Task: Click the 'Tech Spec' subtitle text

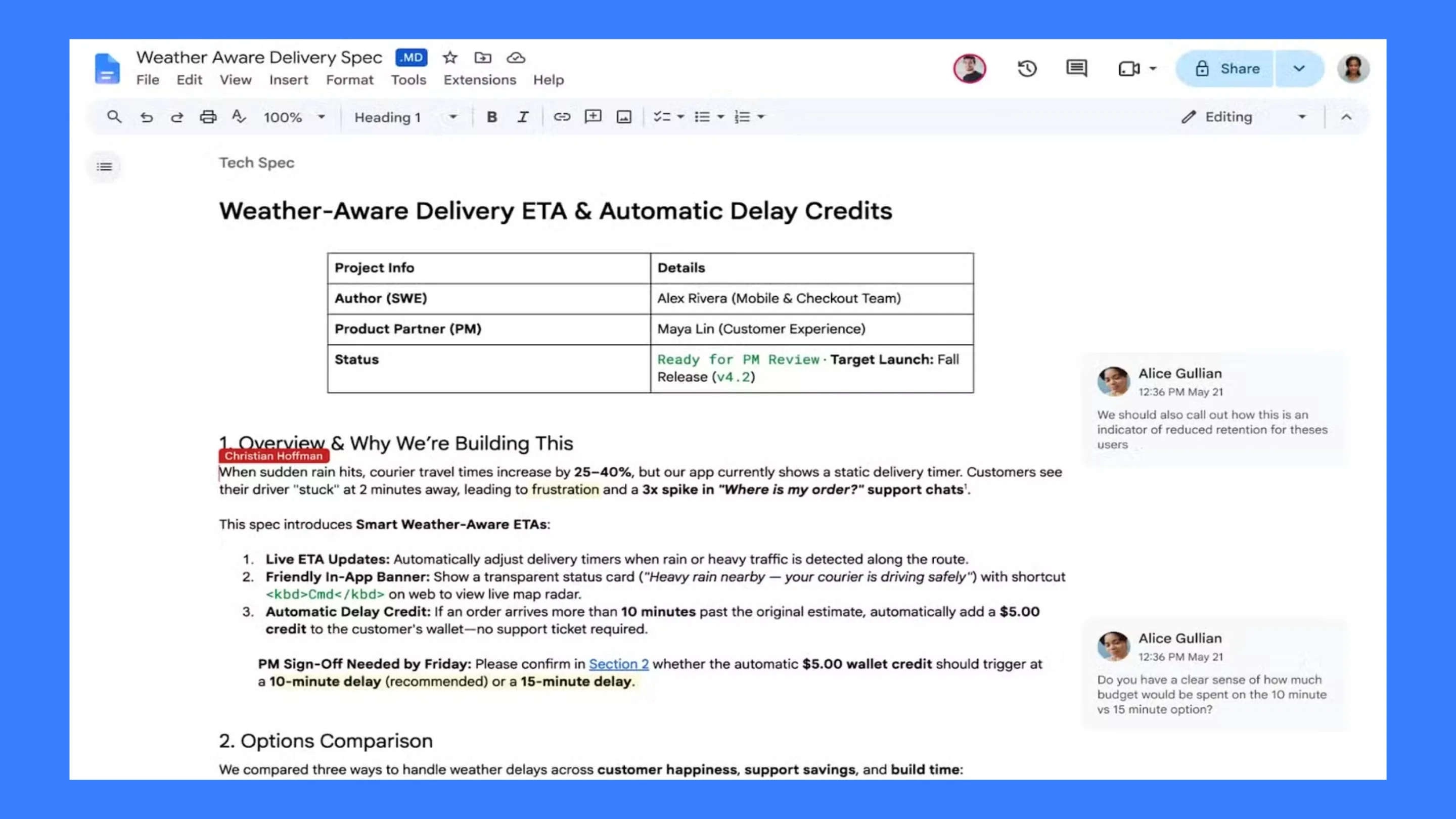Action: click(x=257, y=163)
